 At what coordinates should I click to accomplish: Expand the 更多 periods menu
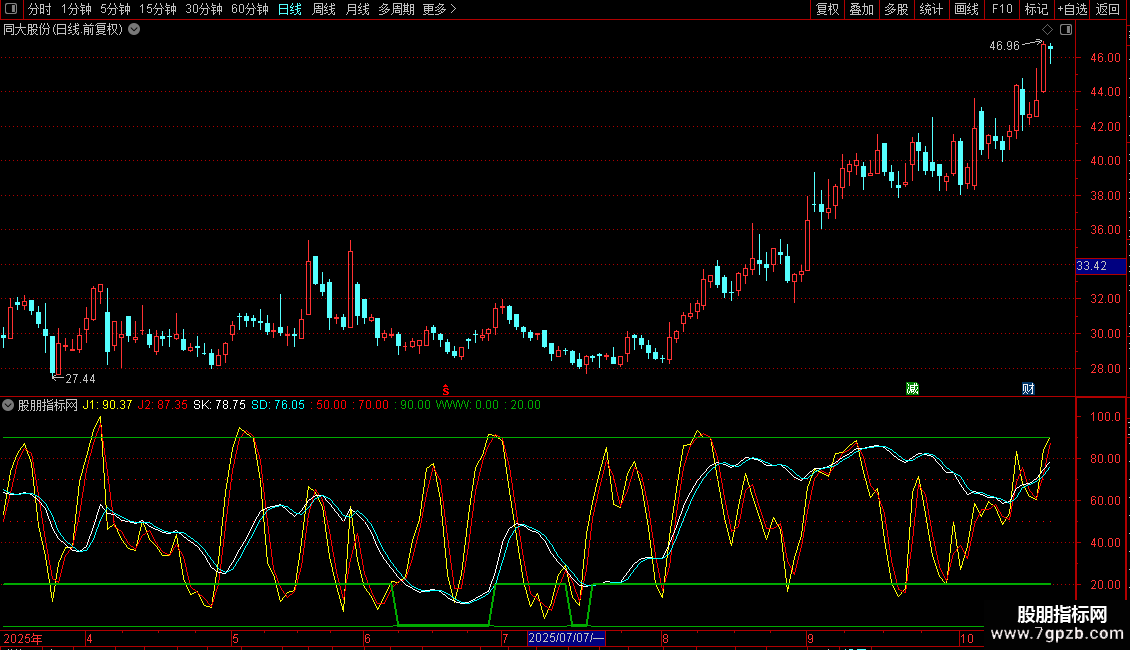pyautogui.click(x=439, y=9)
